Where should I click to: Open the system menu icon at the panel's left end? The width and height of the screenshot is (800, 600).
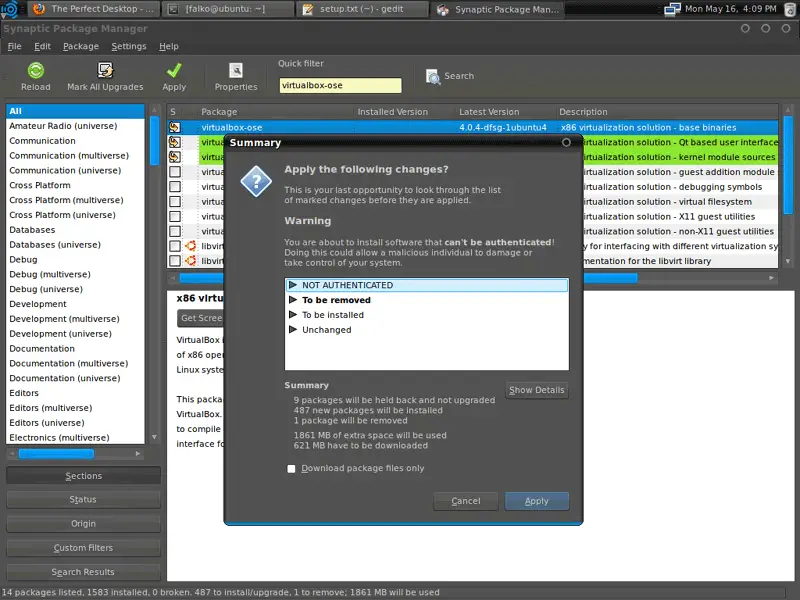[9, 9]
